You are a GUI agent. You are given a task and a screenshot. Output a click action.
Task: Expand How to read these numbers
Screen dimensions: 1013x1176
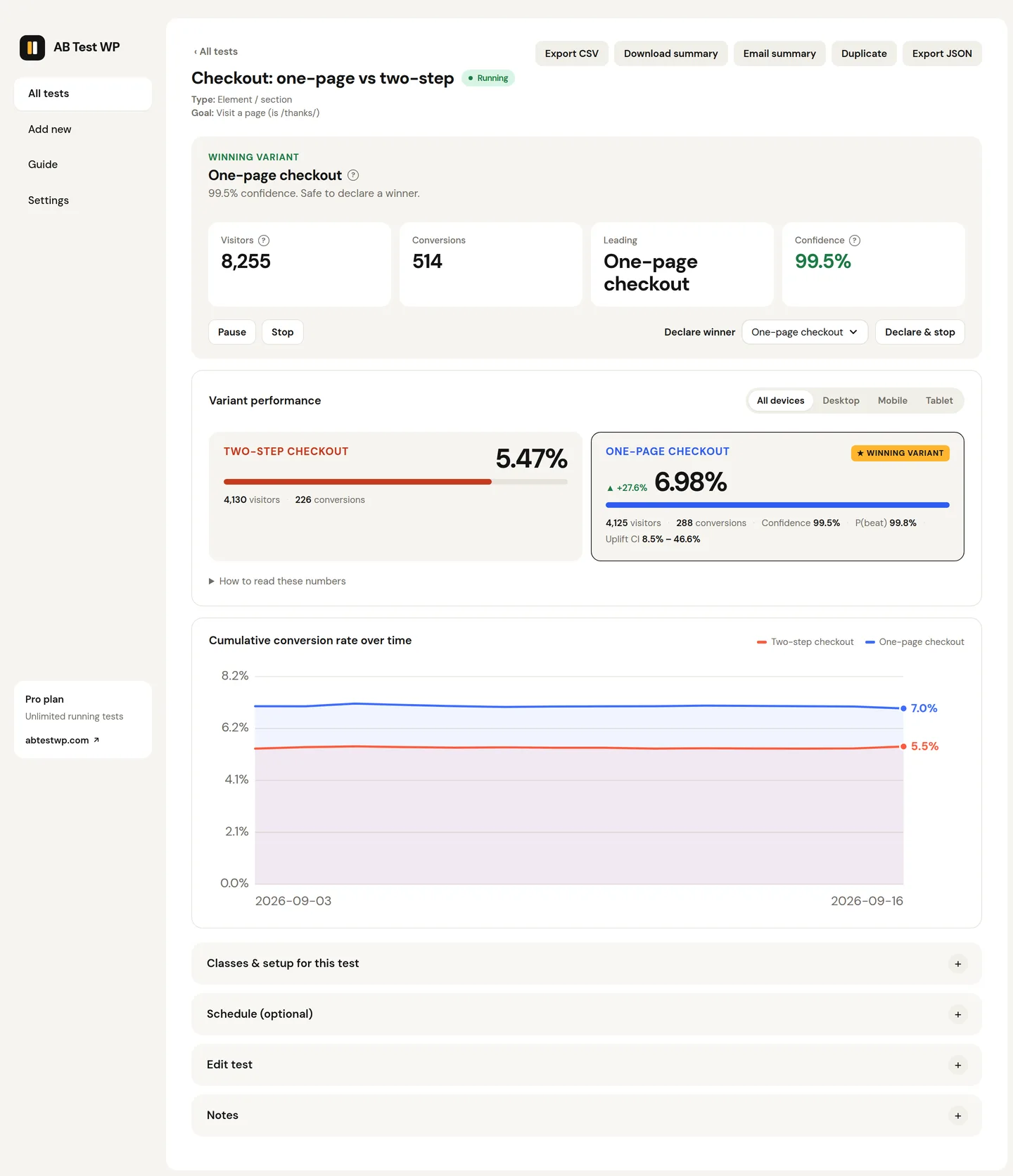click(277, 581)
